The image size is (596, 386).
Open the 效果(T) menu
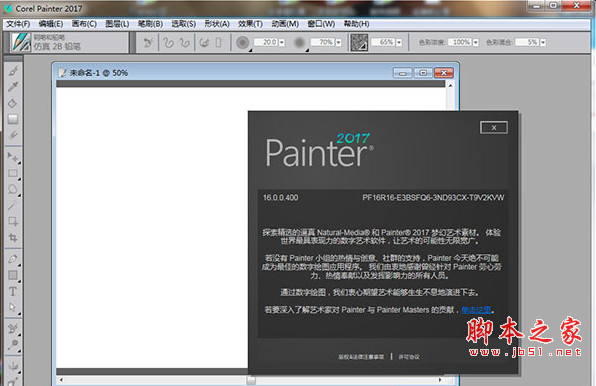tap(250, 24)
